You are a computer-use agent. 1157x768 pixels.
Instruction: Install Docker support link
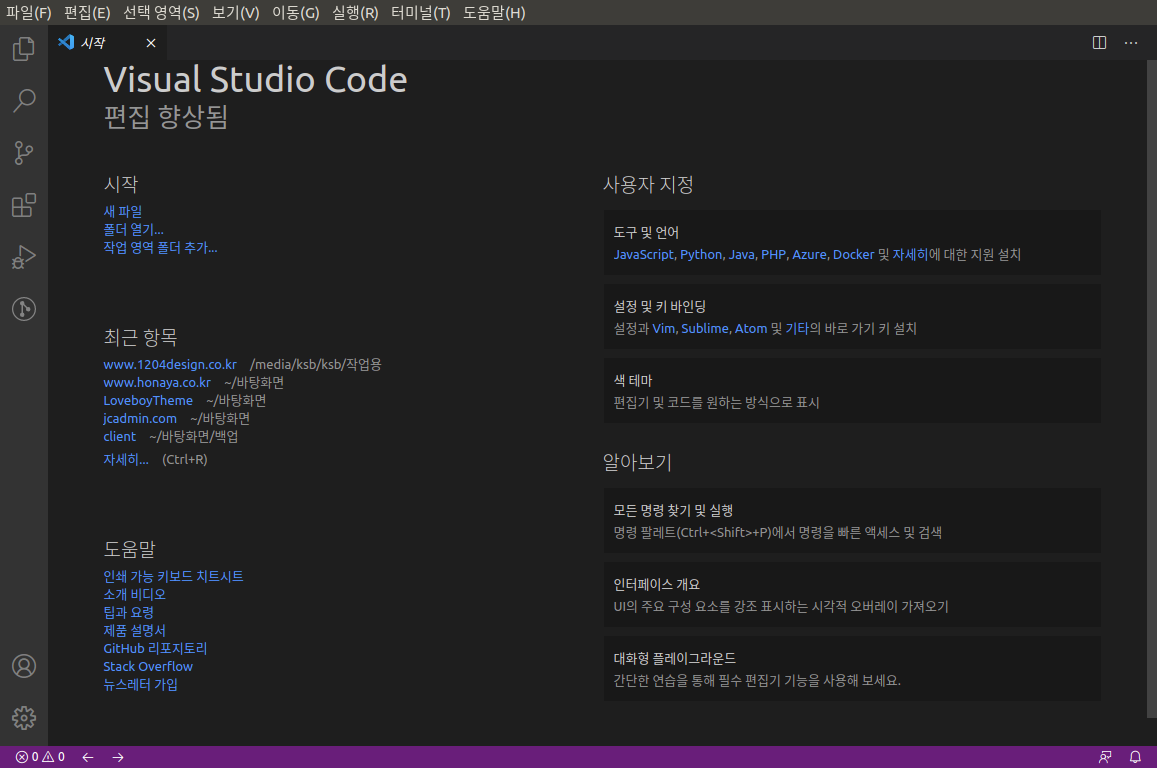point(854,255)
